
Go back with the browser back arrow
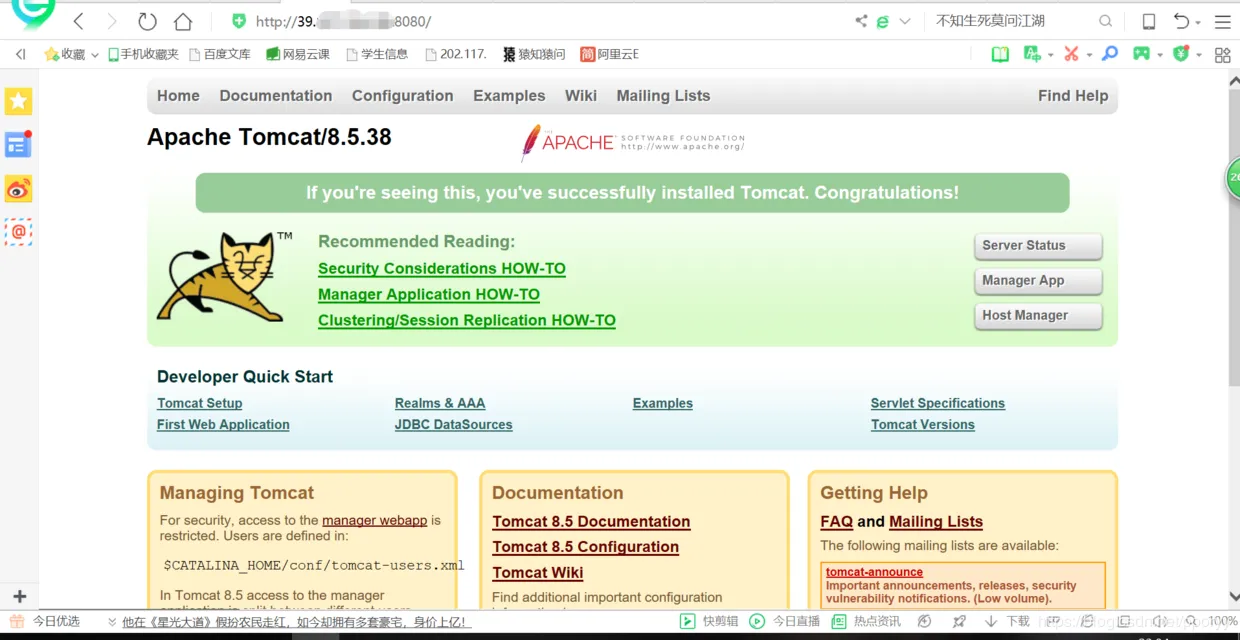[79, 21]
